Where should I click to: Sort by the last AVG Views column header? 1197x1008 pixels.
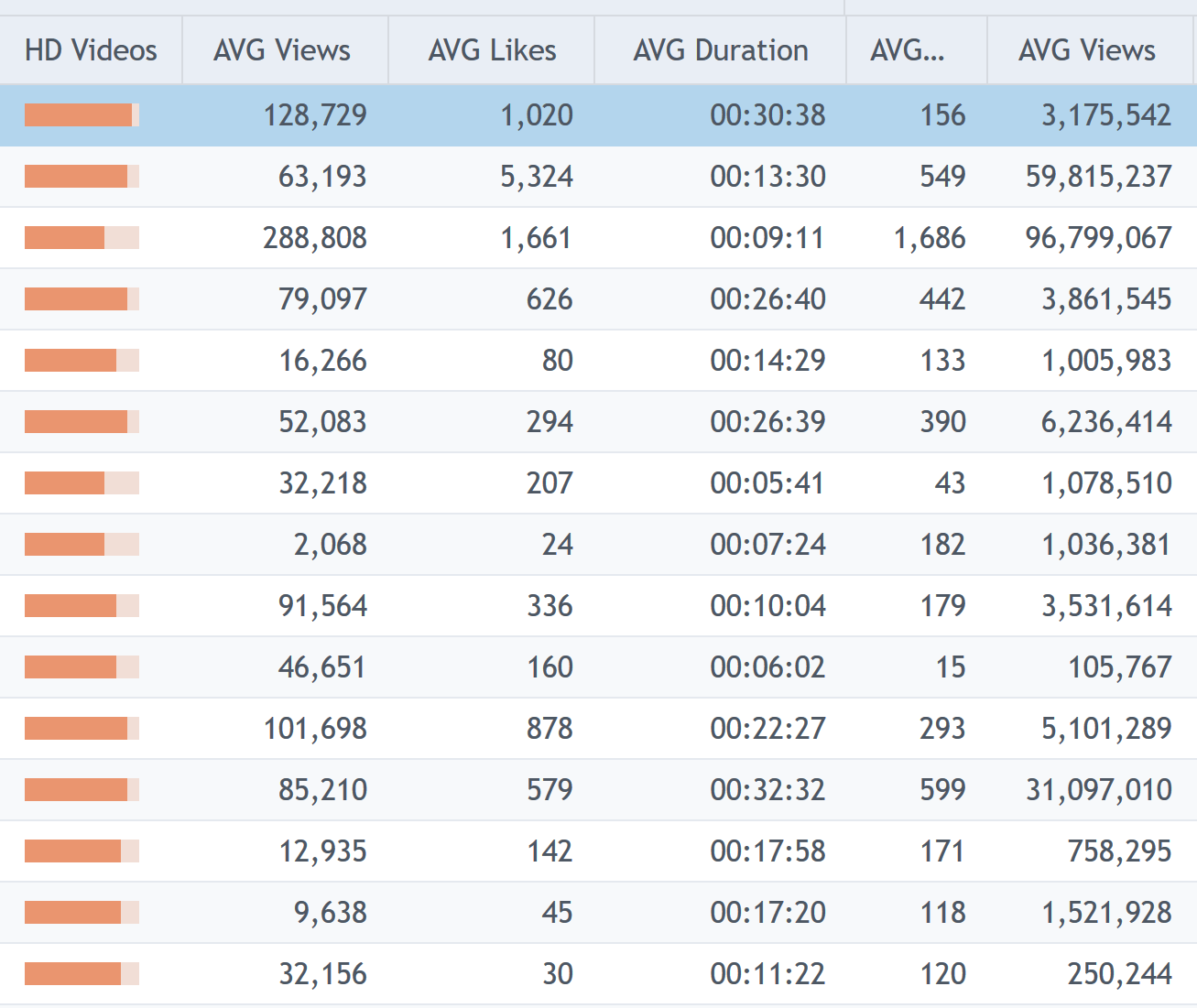[1092, 50]
